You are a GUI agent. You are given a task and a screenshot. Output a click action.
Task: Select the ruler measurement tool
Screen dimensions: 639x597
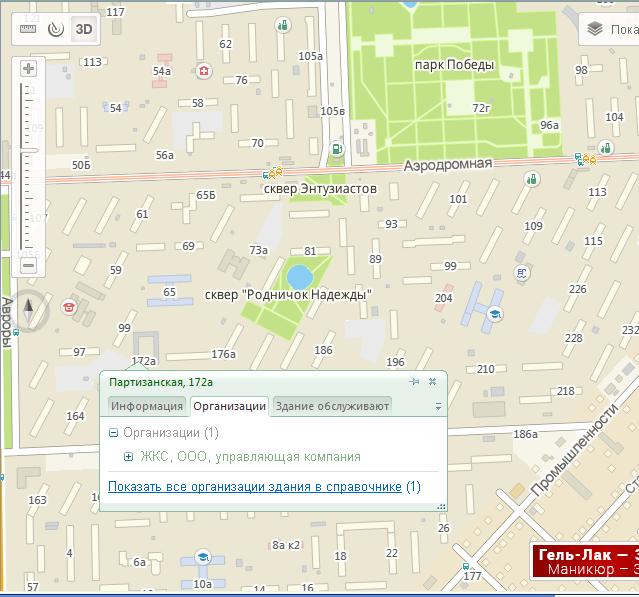(x=27, y=28)
